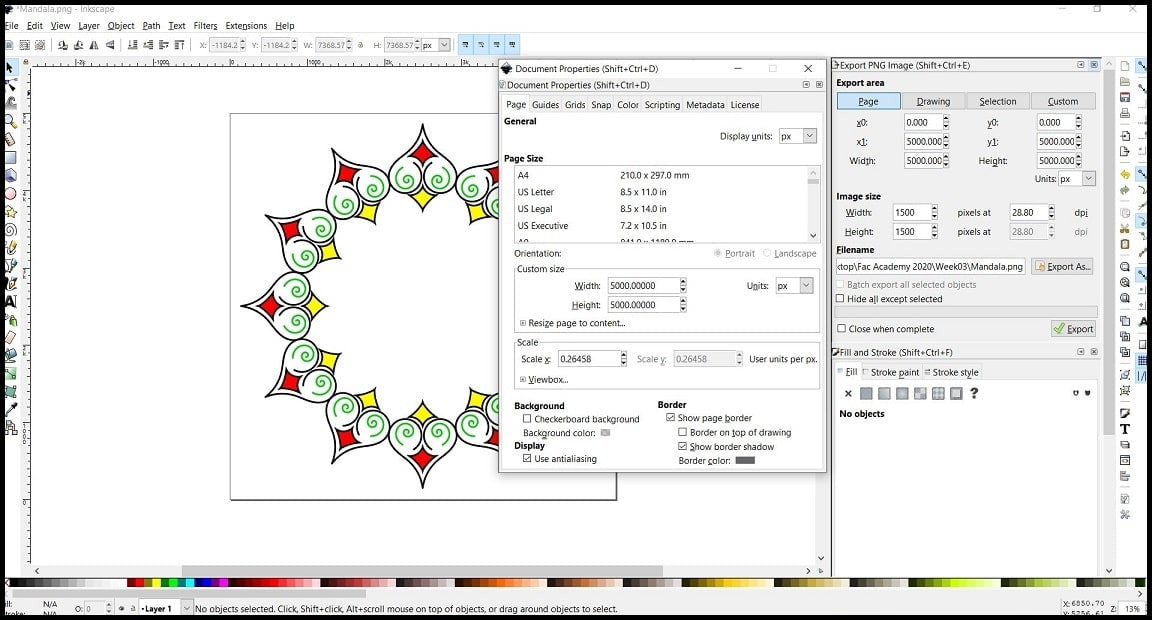Select Portrait orientation radio button
This screenshot has height=620, width=1152.
click(x=717, y=253)
